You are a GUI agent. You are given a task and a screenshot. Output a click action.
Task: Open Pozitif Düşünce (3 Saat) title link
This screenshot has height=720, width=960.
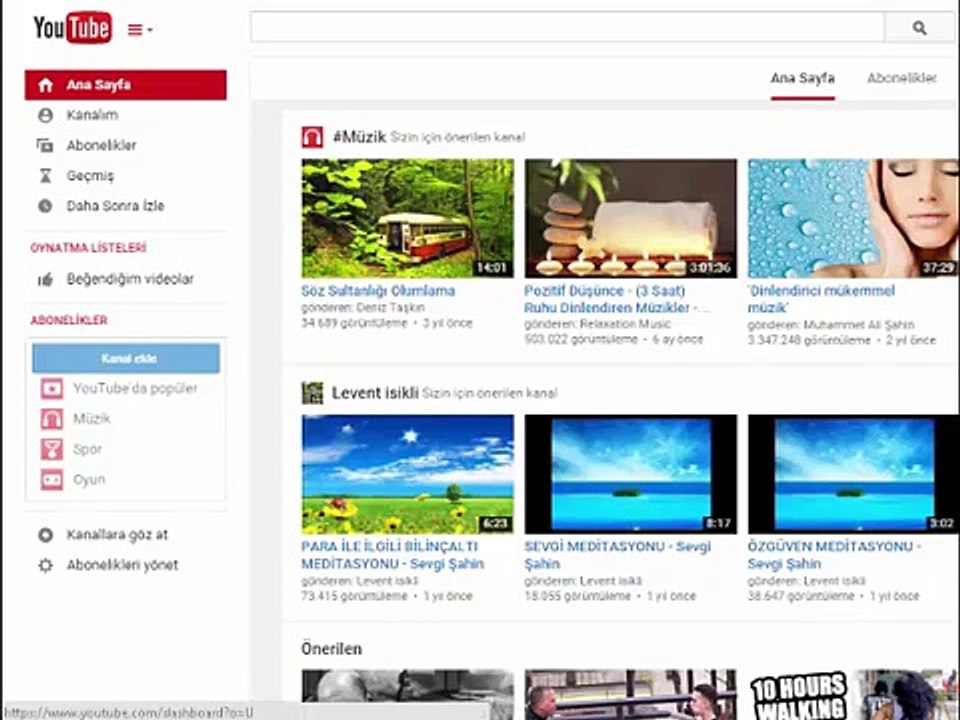[617, 299]
